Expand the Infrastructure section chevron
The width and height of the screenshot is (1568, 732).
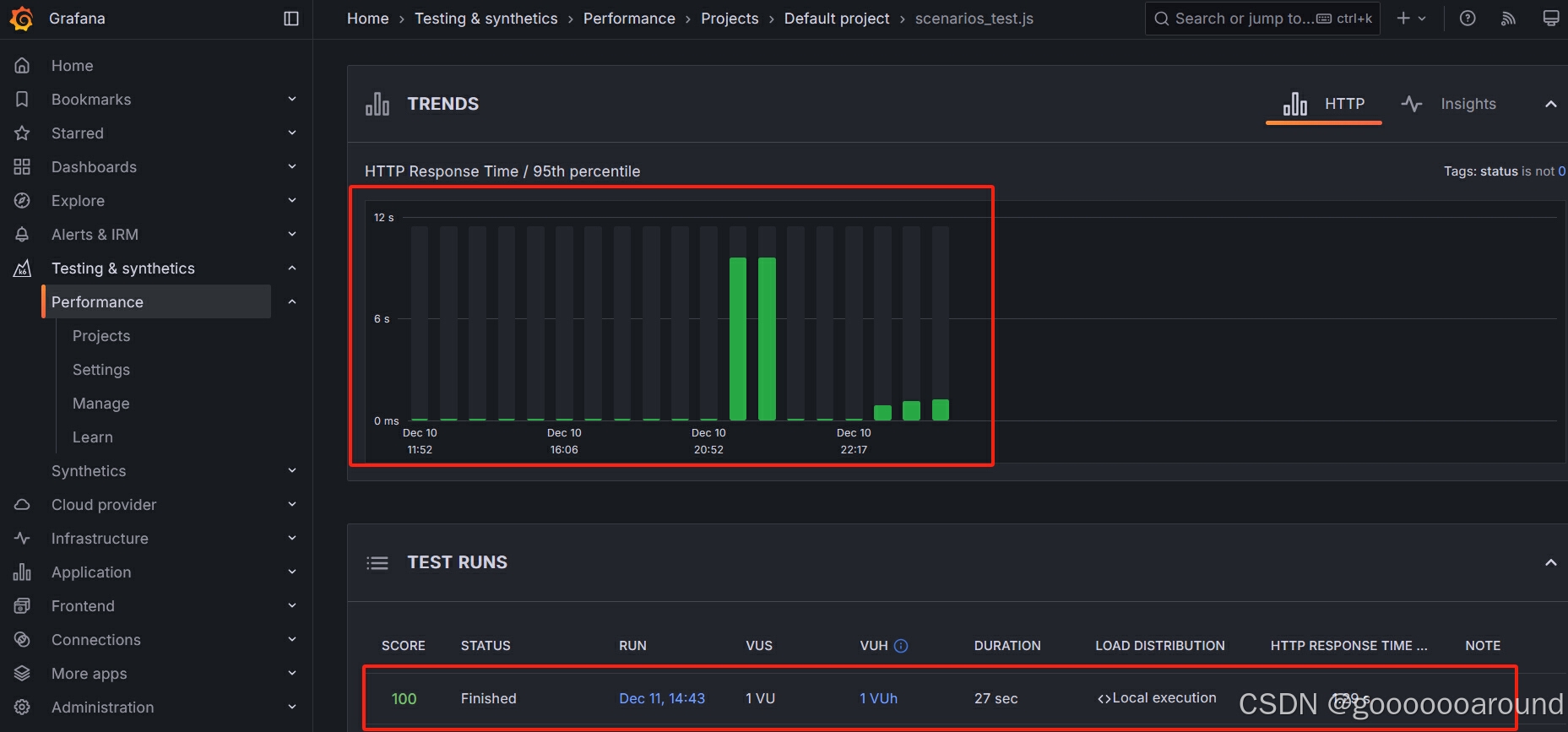pos(292,538)
